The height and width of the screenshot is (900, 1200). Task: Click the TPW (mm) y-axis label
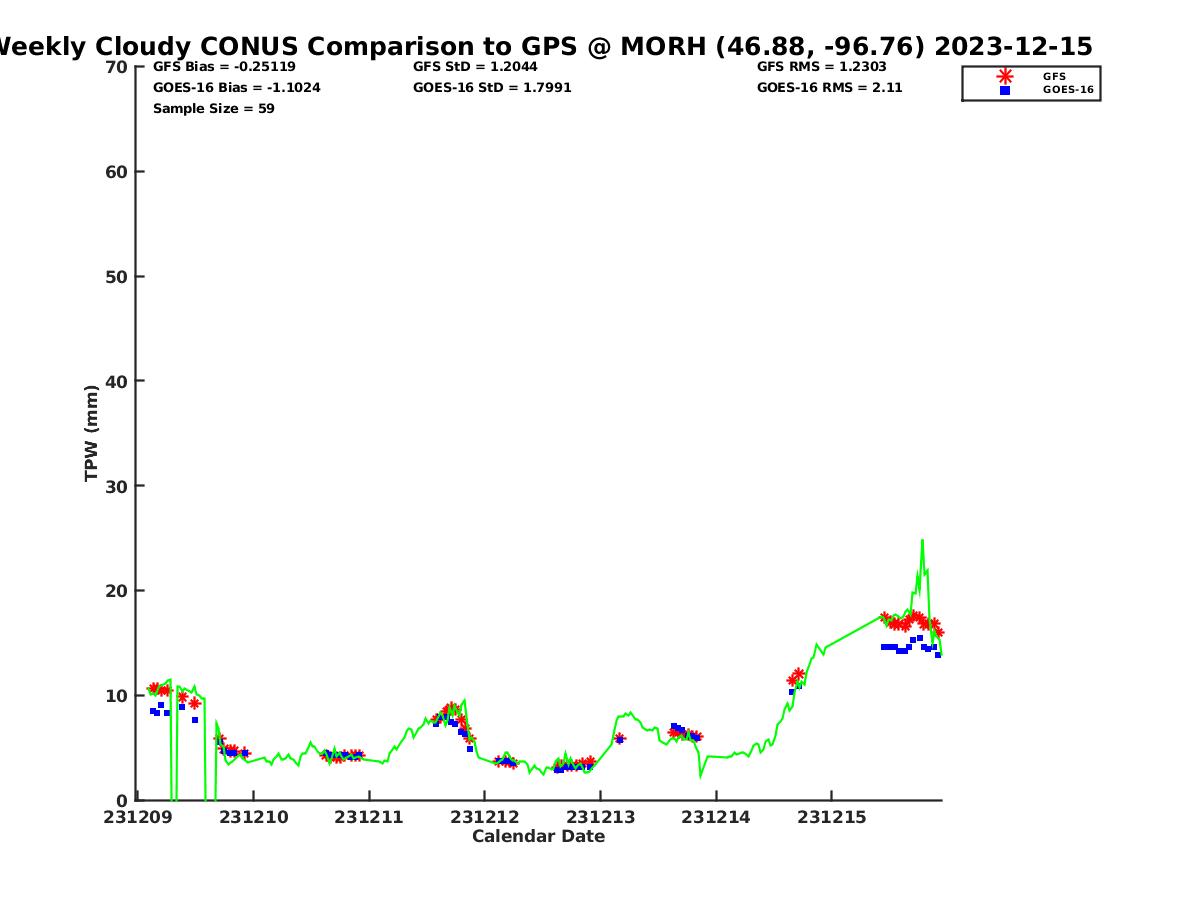[x=92, y=433]
